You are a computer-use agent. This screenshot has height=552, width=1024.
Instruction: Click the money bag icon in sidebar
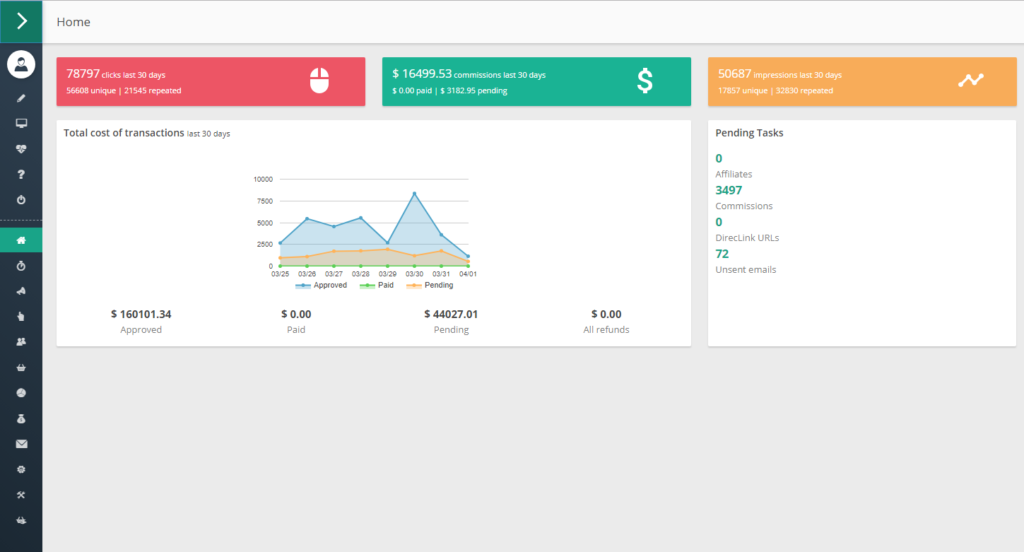21,418
